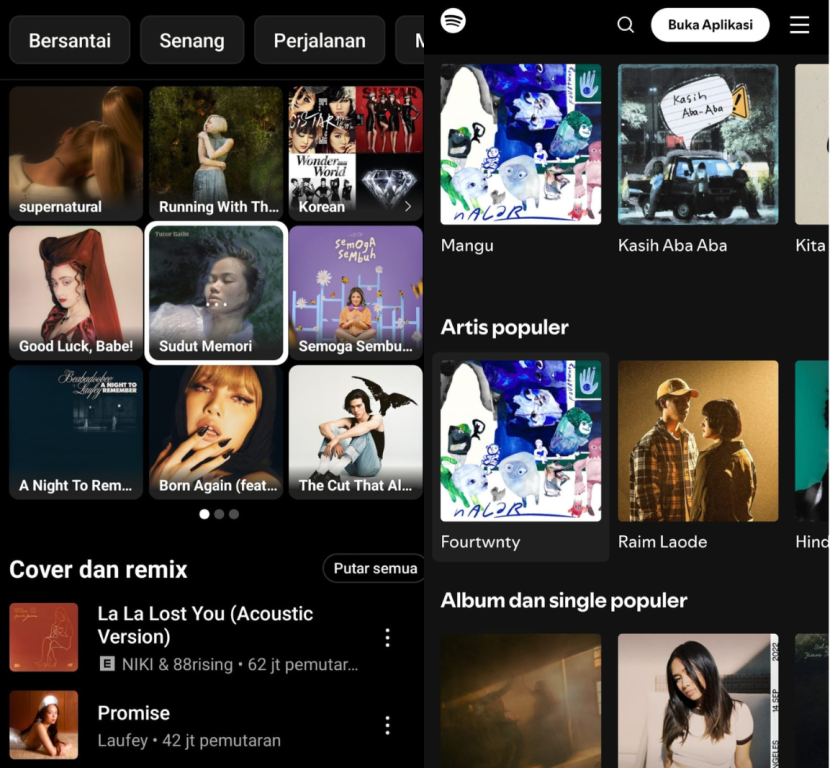Open search with the magnifier icon

[626, 25]
